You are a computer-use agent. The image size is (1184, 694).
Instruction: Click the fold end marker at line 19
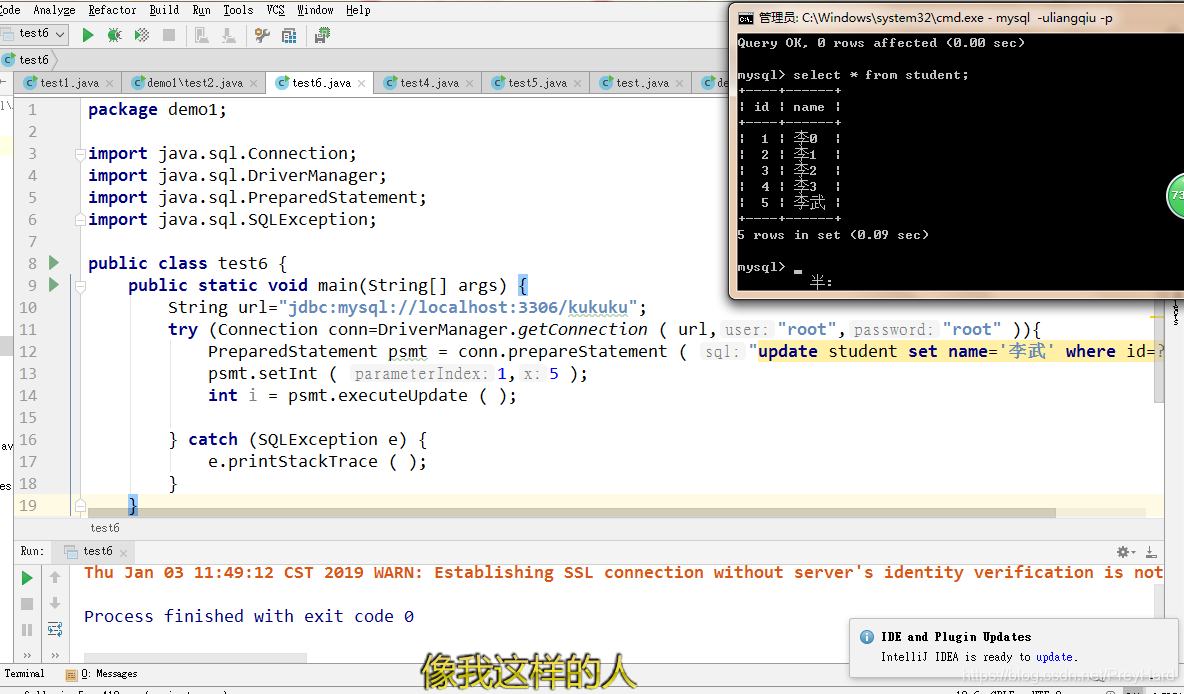[x=80, y=505]
